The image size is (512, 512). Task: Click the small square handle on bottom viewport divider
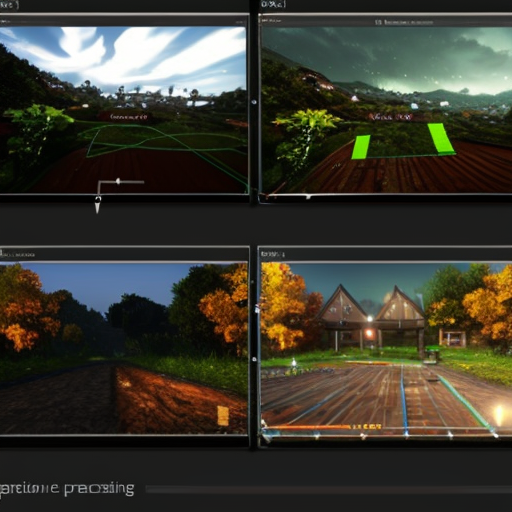coord(257,309)
